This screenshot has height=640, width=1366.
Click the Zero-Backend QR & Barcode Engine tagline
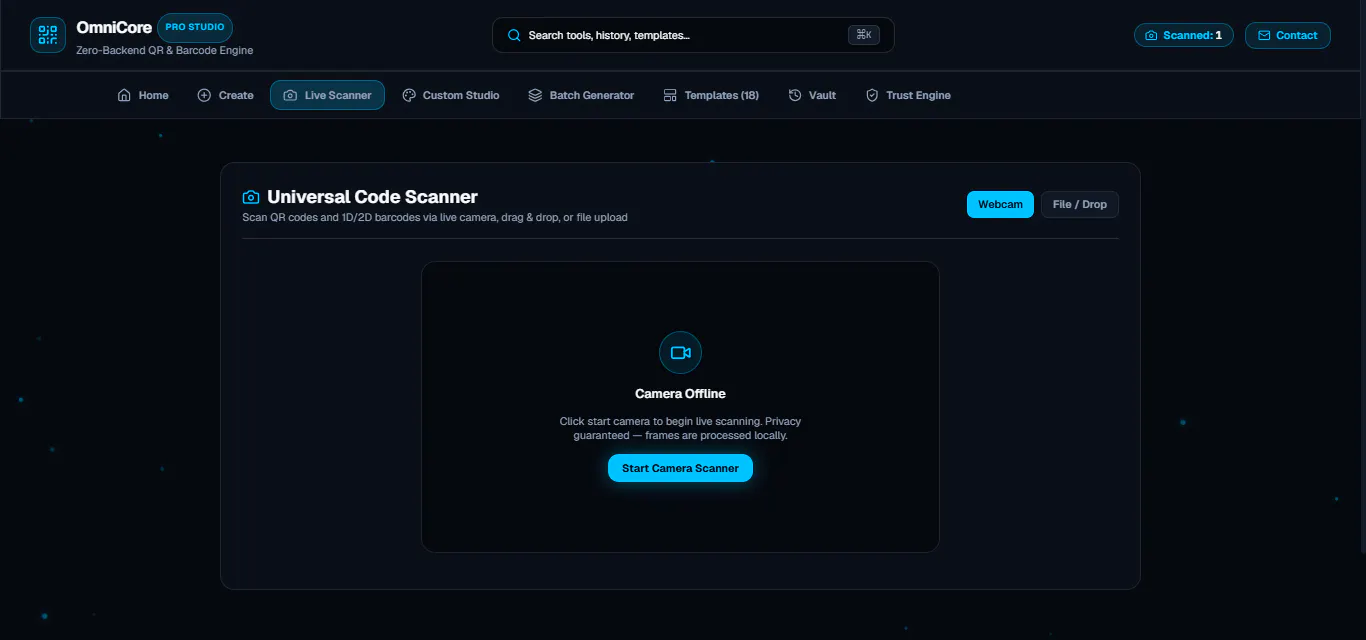pos(165,50)
